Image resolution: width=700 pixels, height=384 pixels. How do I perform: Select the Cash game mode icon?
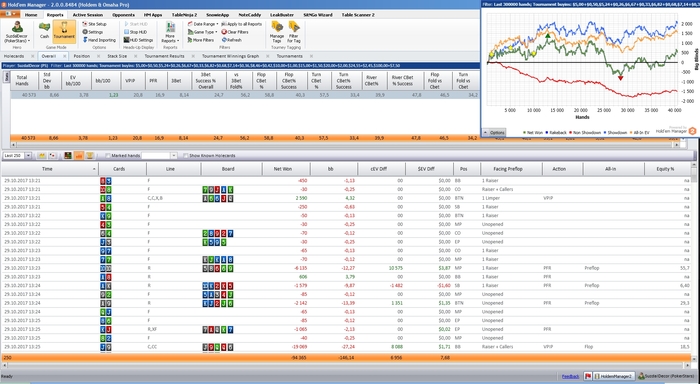pos(44,31)
